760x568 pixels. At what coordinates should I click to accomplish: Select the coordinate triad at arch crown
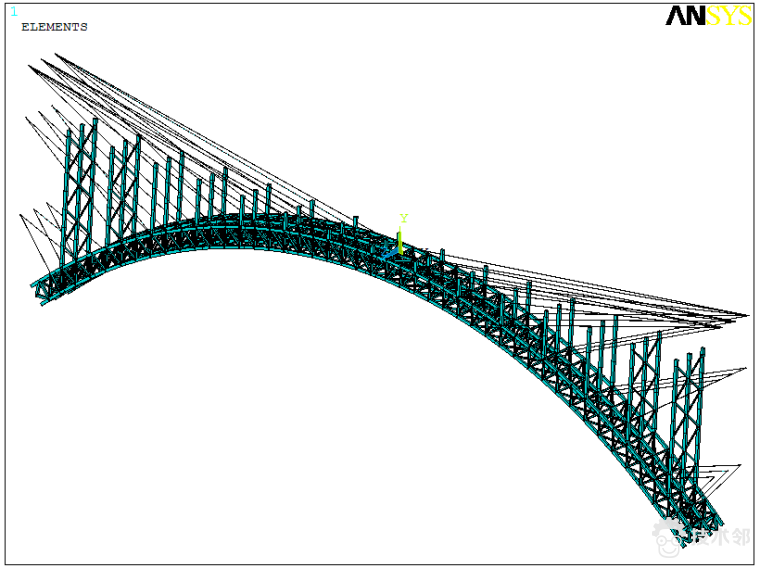399,245
